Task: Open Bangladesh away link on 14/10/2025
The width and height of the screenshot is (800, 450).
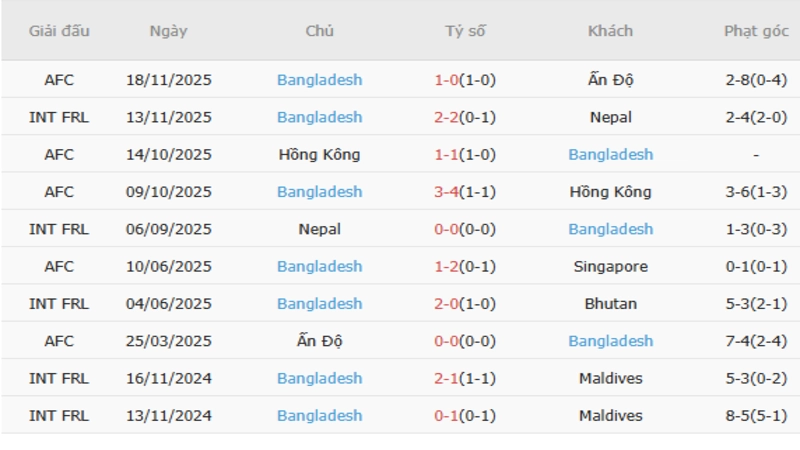Action: tap(610, 155)
